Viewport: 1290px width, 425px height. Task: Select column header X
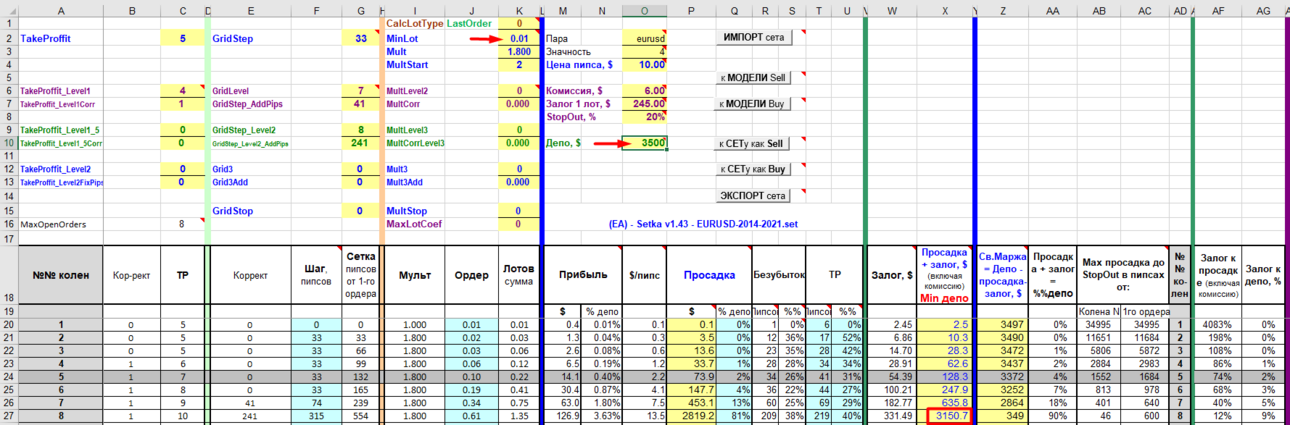944,10
